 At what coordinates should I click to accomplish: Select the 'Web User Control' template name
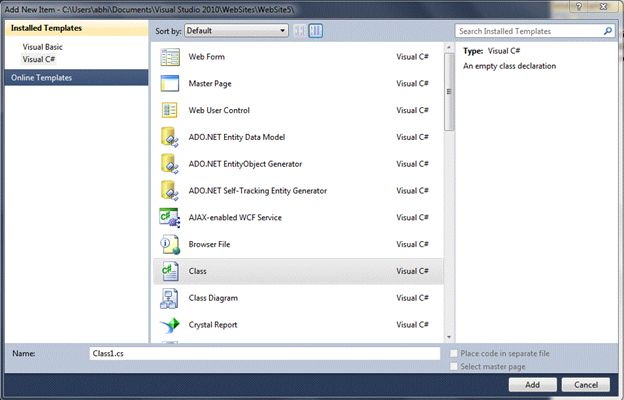(x=219, y=110)
